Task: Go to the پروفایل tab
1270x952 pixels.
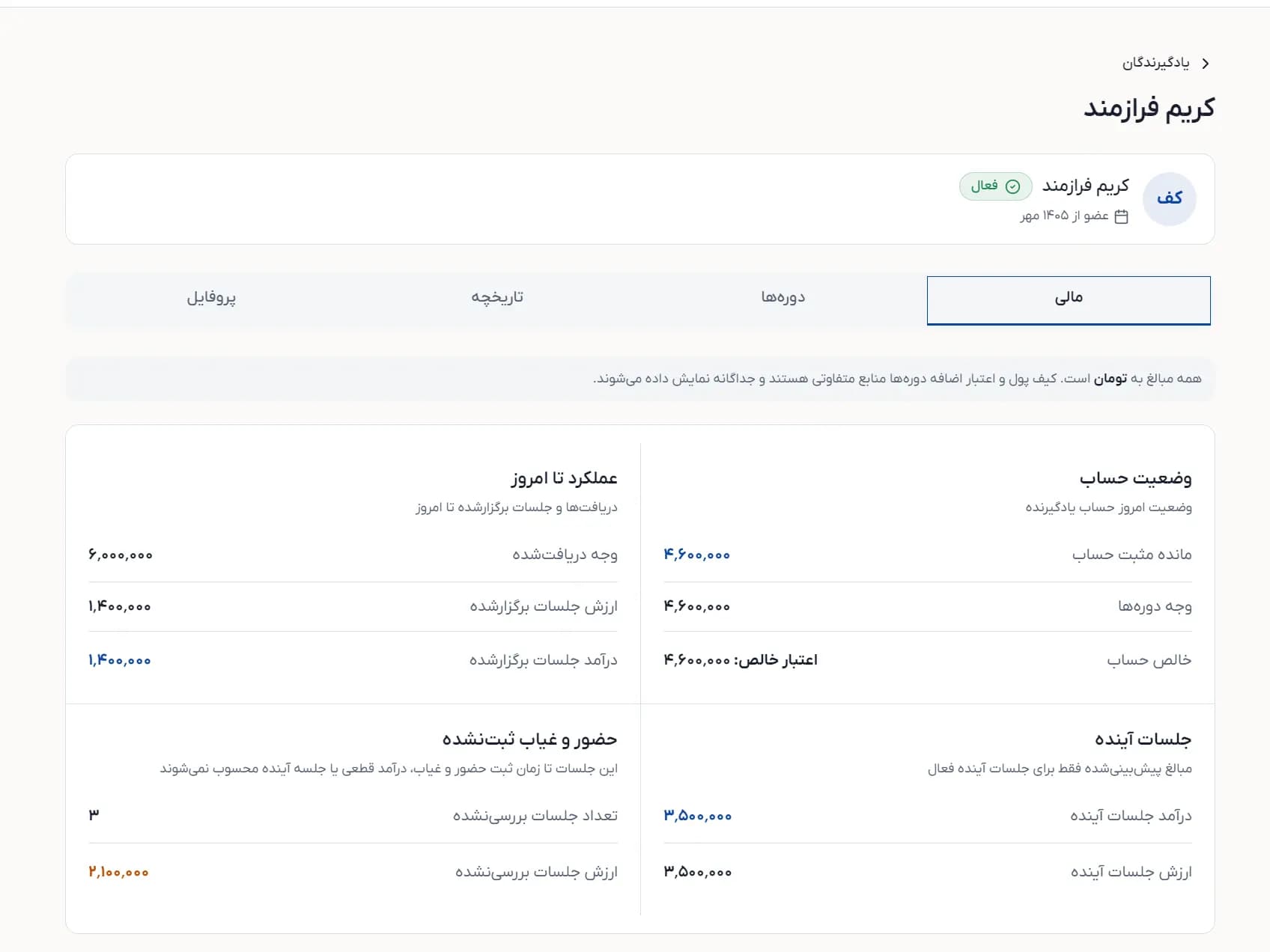Action: pyautogui.click(x=211, y=297)
